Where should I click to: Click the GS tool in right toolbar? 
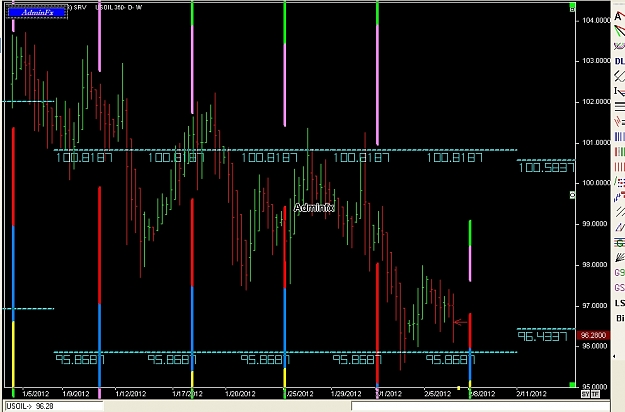pyautogui.click(x=619, y=288)
